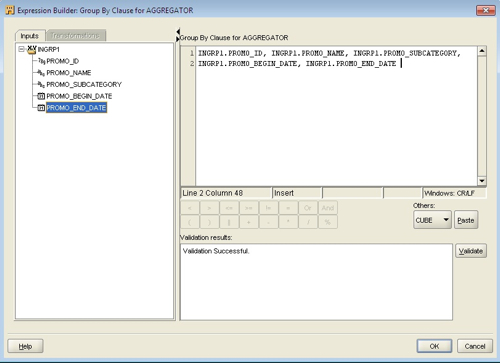Click the date icon beside PROMO_END_DATE
The image size is (500, 363).
(x=41, y=108)
